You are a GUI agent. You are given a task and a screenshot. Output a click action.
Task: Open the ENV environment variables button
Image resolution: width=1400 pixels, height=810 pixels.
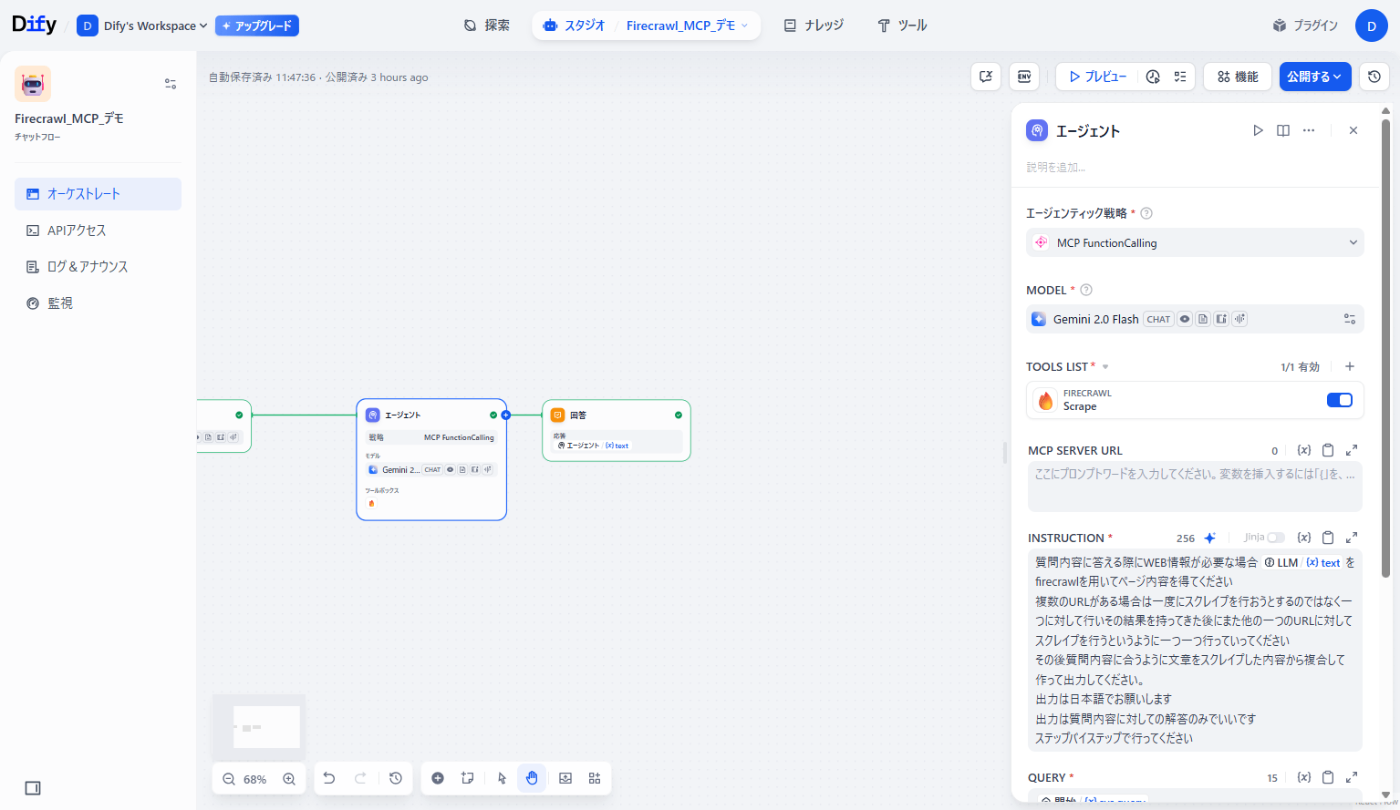pos(1023,77)
